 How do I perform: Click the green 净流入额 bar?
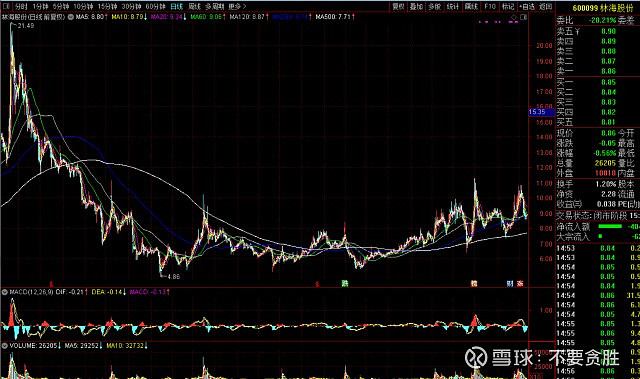coord(610,226)
